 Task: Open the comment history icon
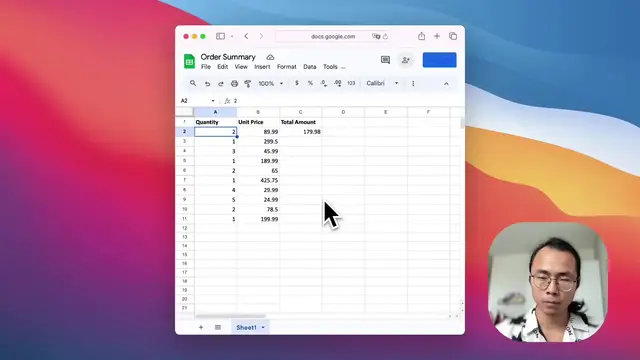point(385,60)
